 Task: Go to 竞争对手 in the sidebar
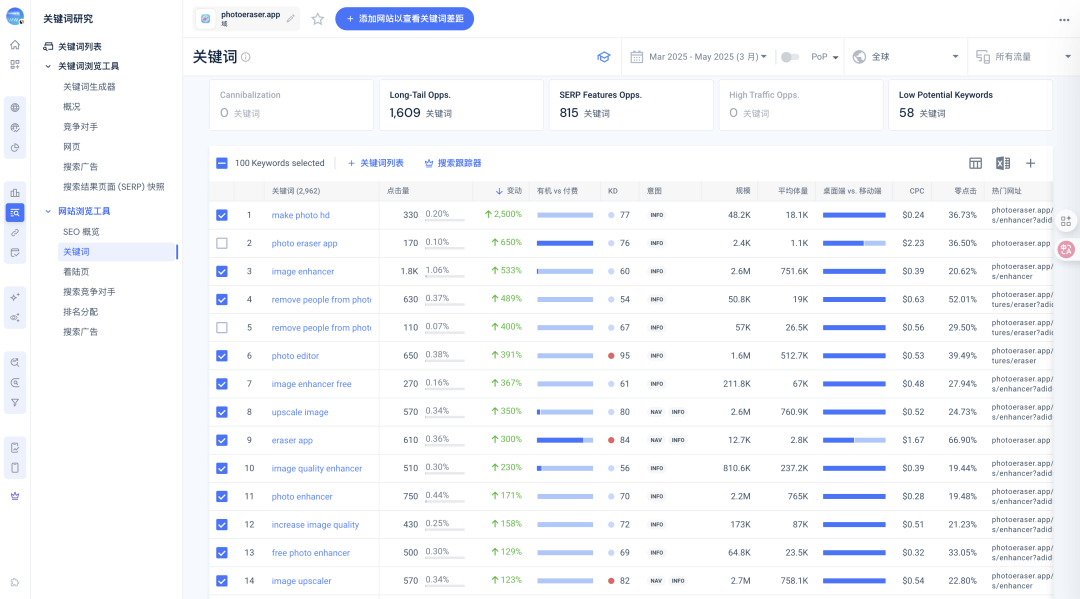point(81,127)
